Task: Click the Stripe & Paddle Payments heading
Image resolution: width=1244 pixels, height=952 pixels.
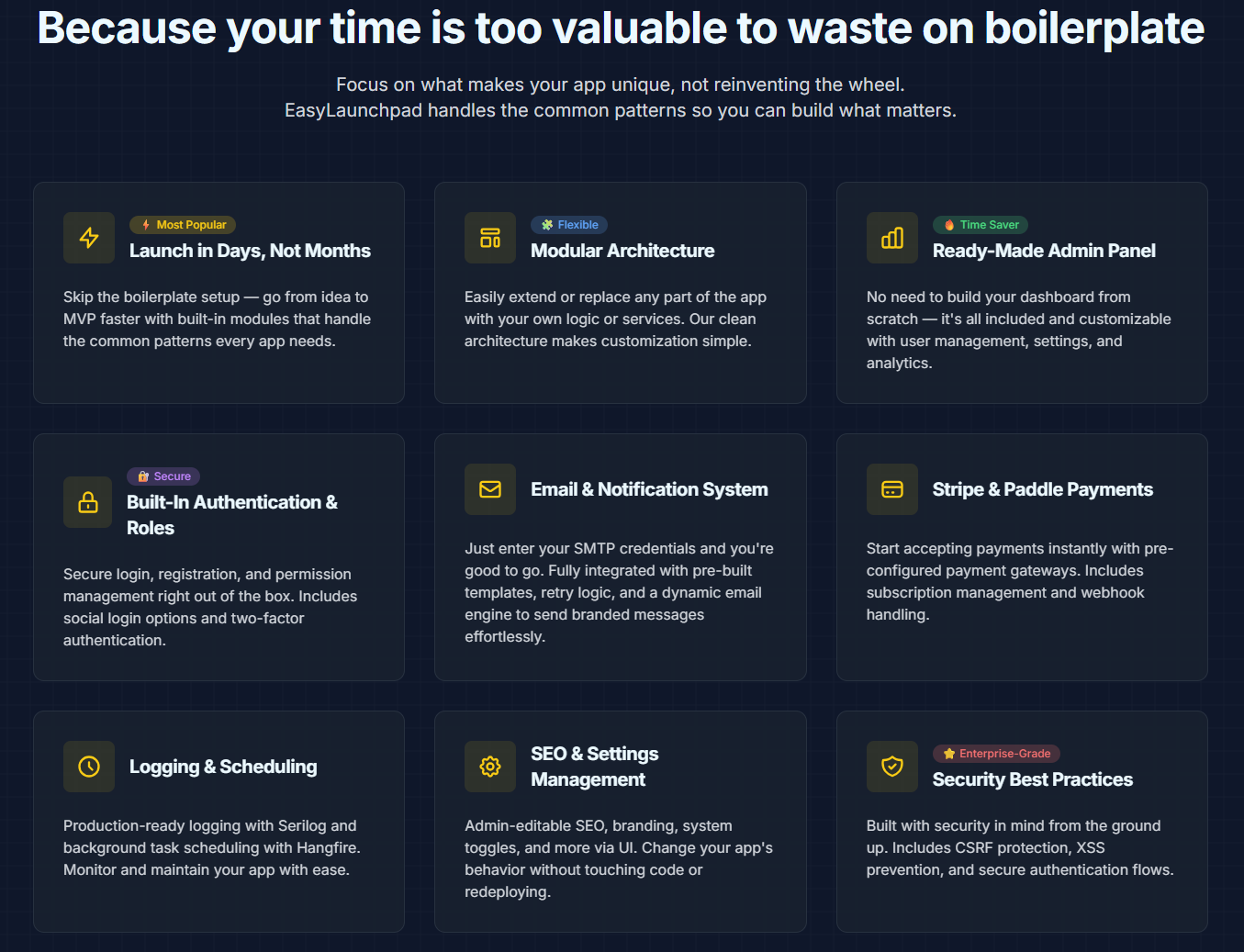Action: (1043, 489)
